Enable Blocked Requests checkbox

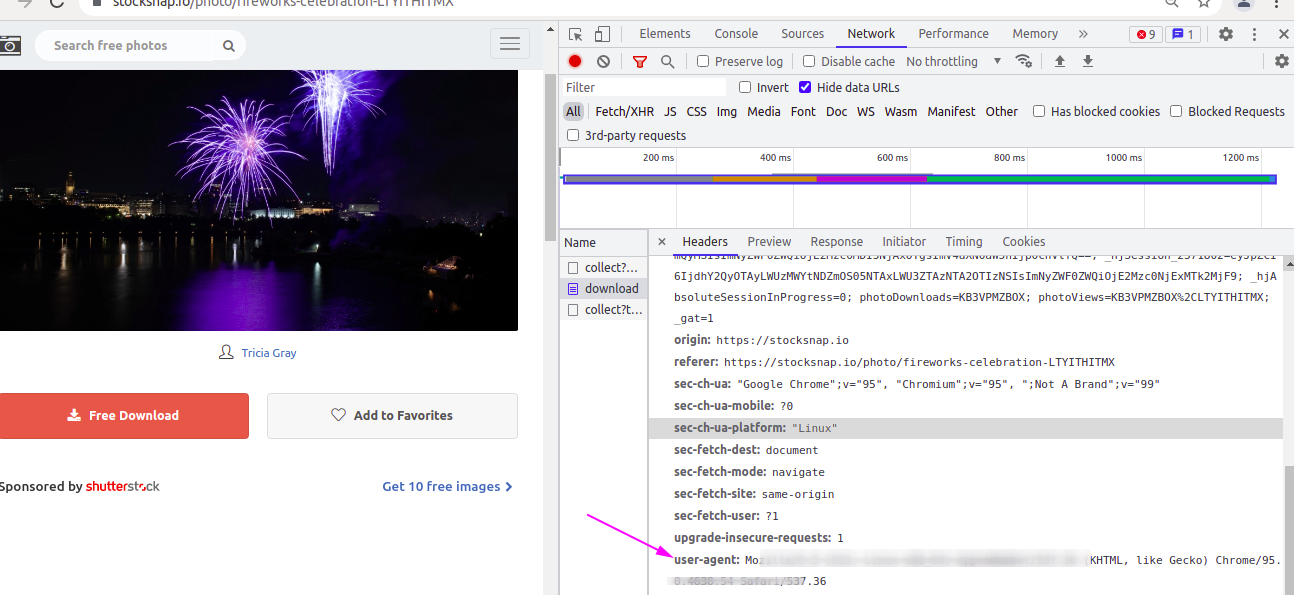click(x=1176, y=111)
